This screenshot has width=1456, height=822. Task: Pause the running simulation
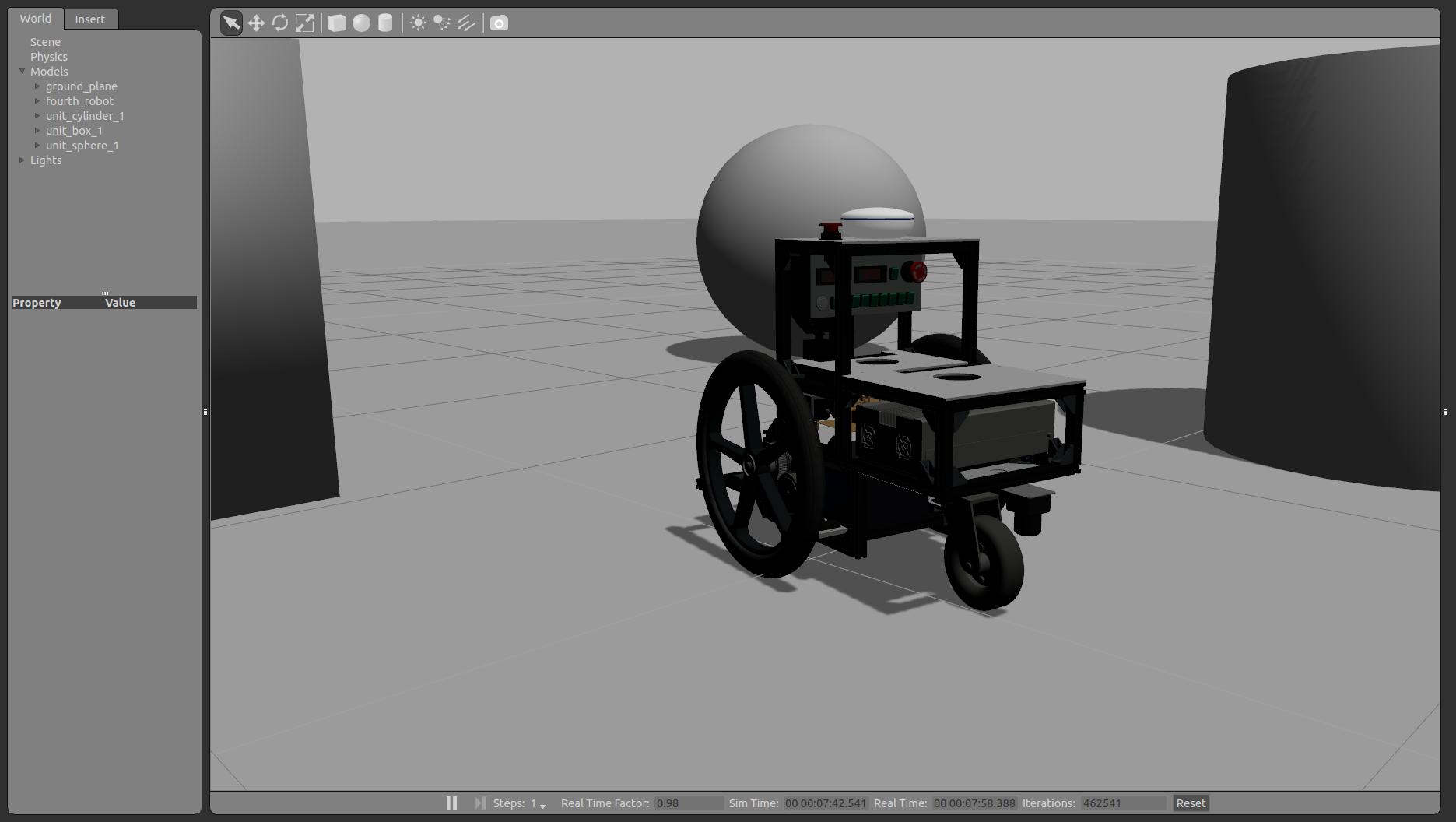(x=451, y=803)
